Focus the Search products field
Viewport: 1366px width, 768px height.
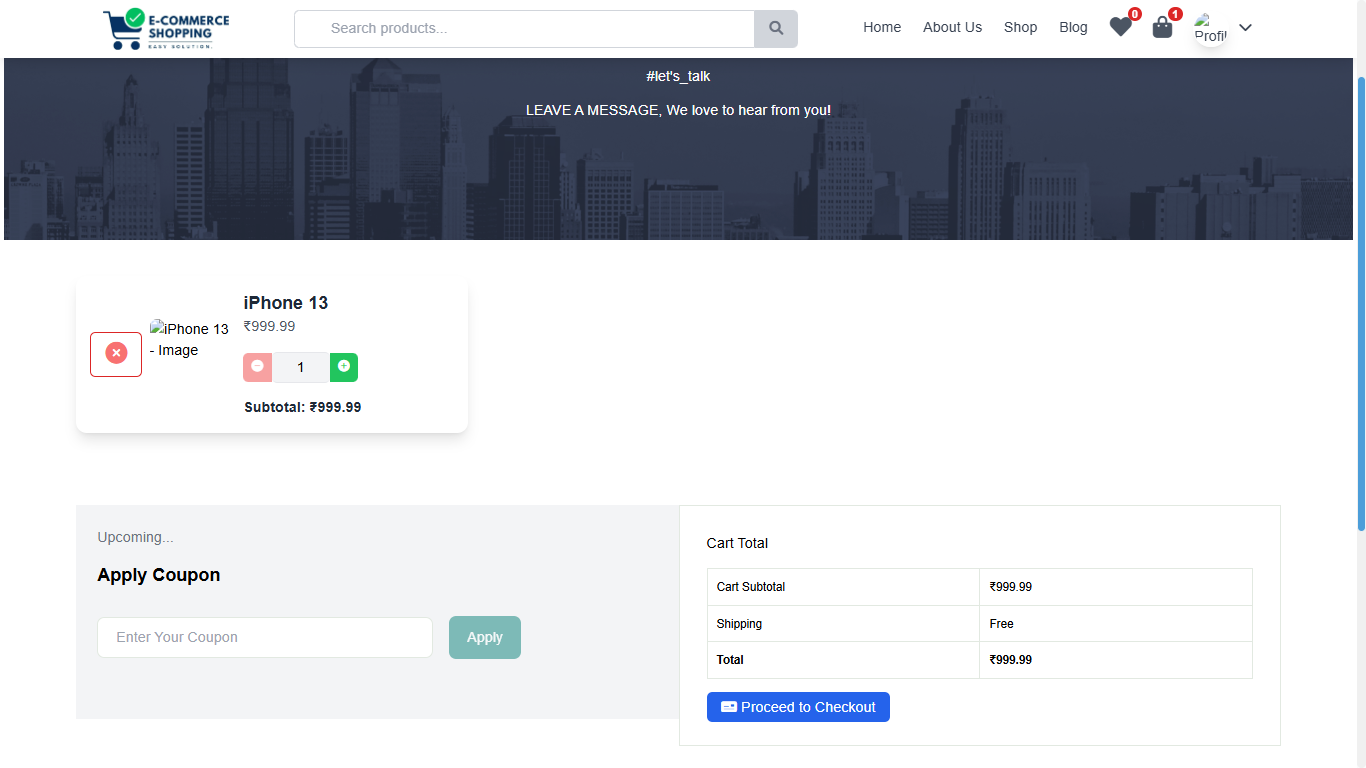click(524, 29)
